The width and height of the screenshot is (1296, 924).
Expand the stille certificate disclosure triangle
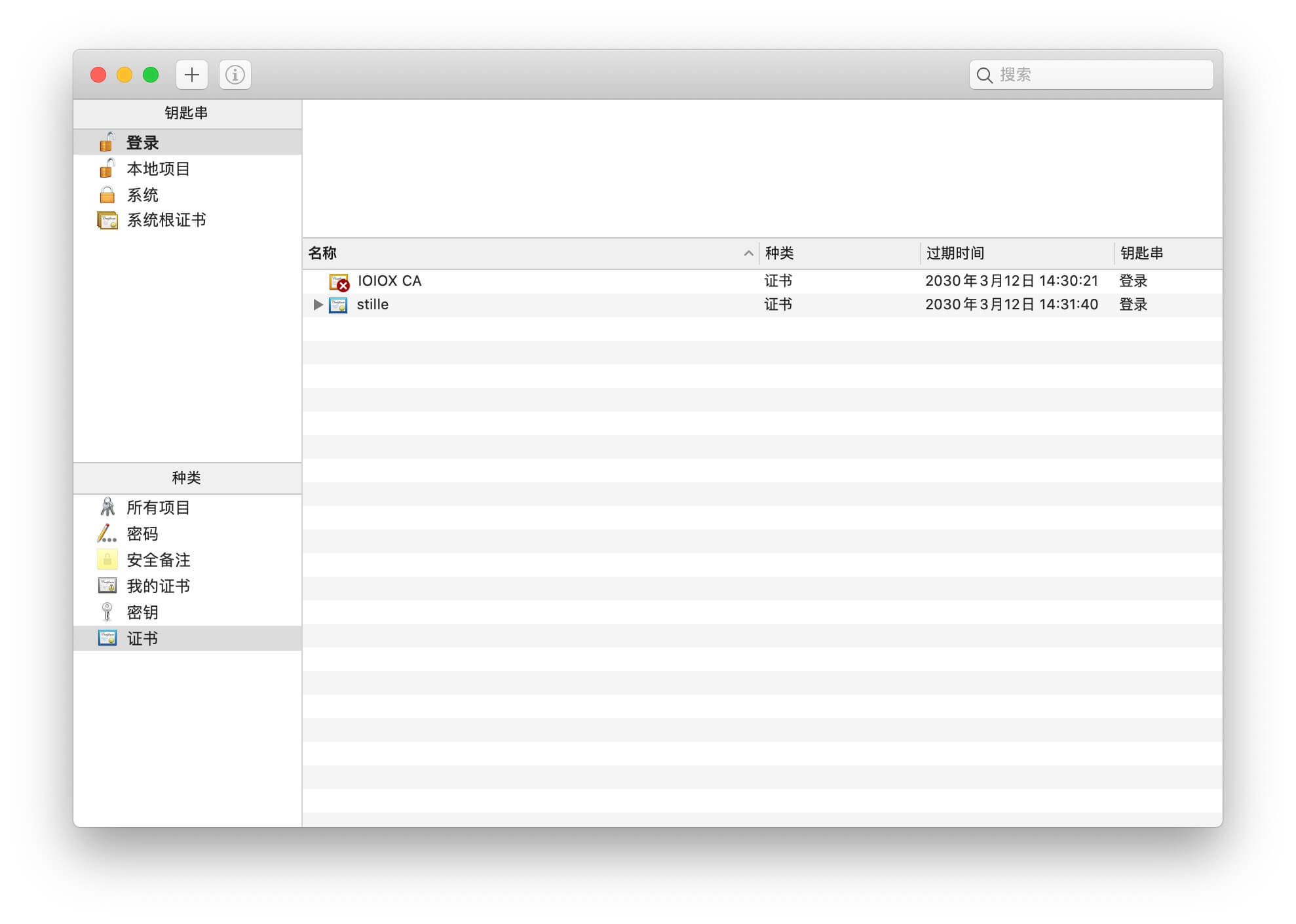(x=318, y=305)
